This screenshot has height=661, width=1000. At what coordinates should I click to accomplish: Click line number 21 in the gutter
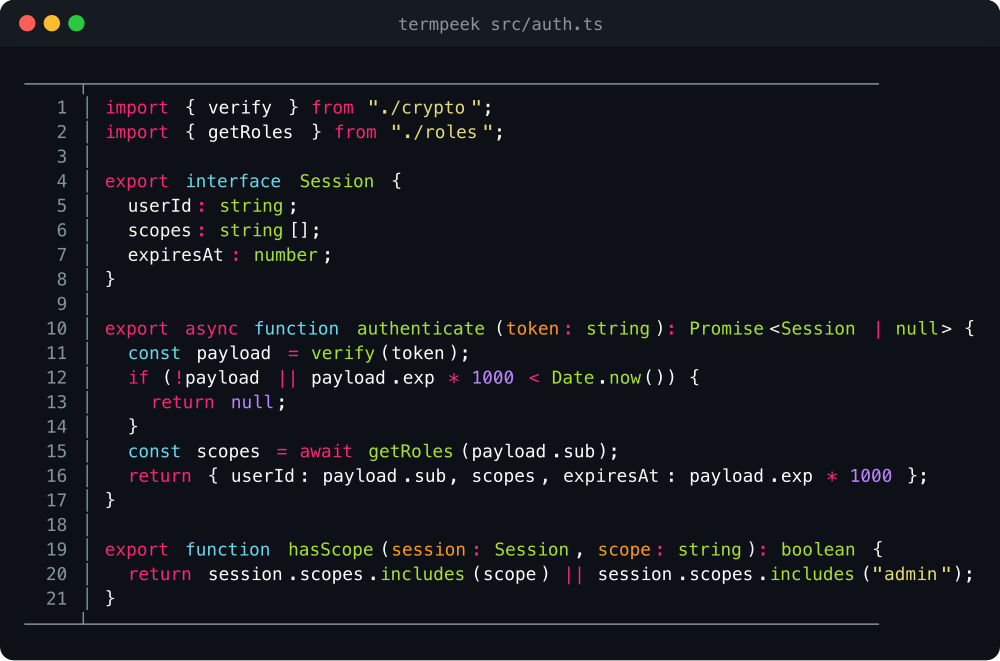tap(57, 598)
